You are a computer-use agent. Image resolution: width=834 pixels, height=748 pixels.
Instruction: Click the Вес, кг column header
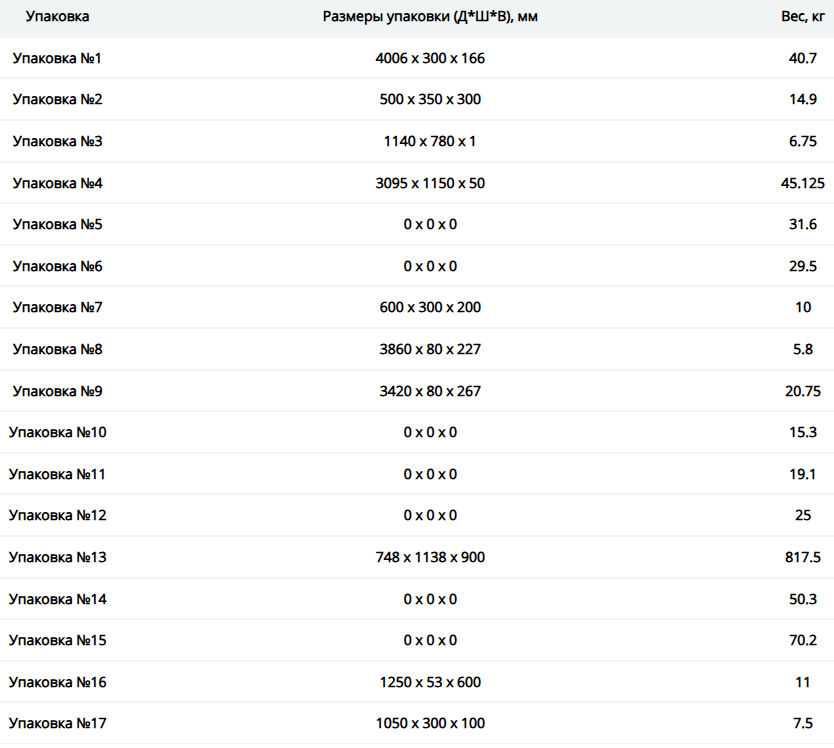pos(803,16)
